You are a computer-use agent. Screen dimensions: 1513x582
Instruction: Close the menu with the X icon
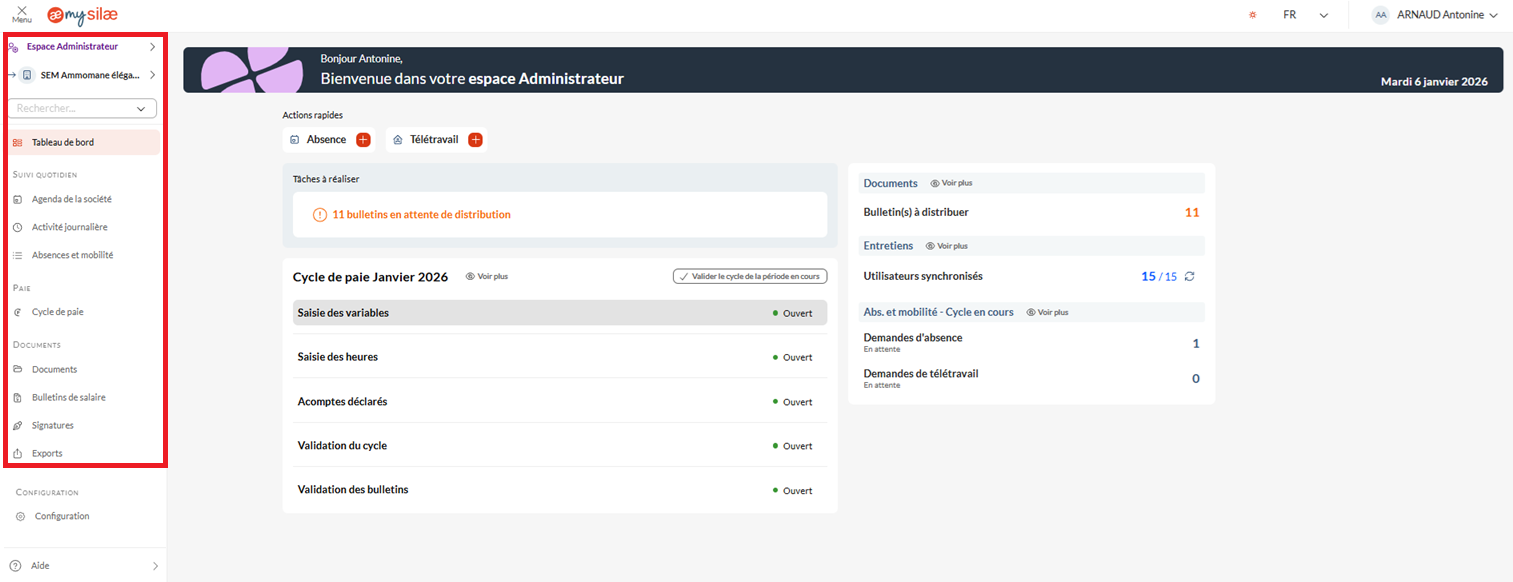click(22, 11)
